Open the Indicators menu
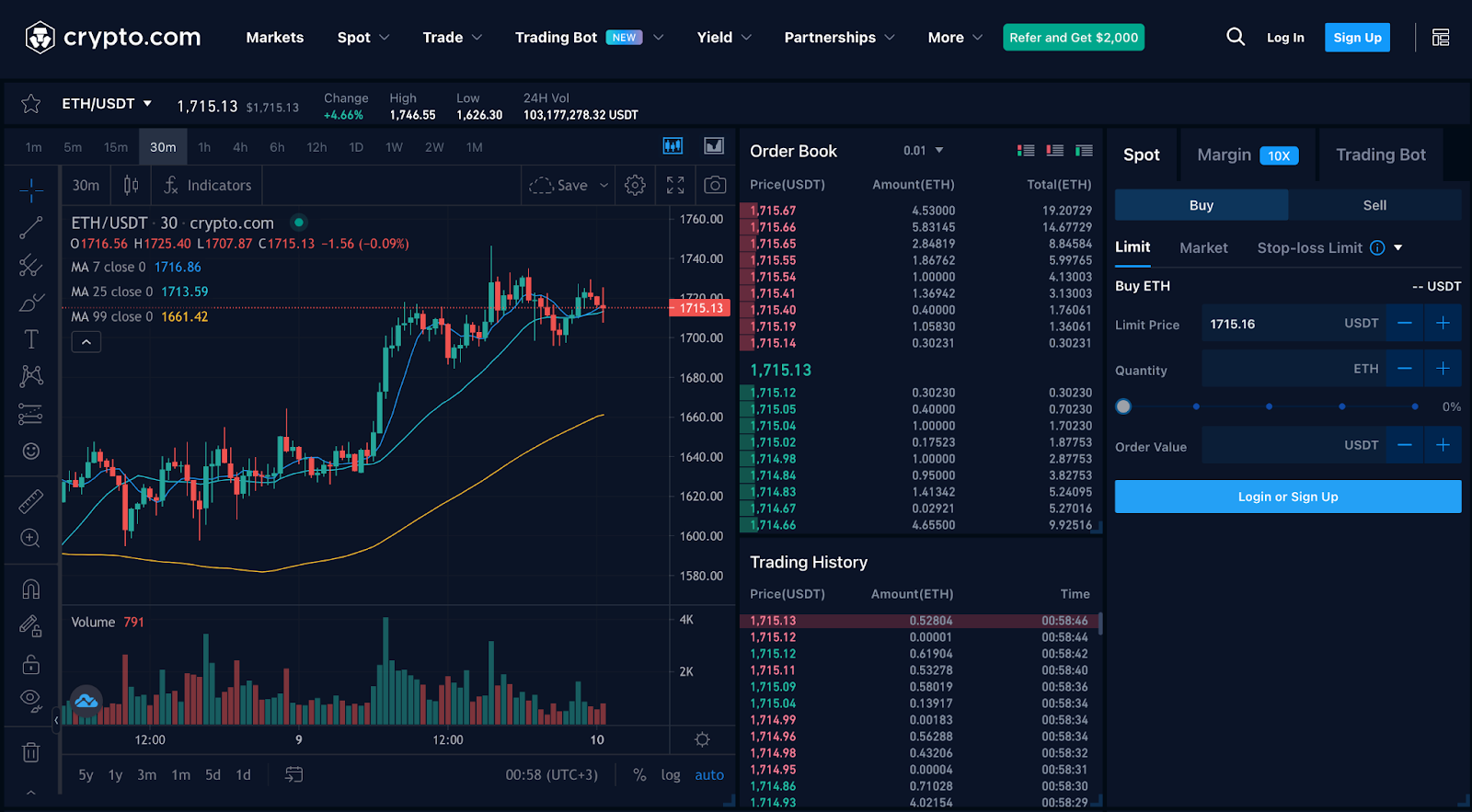 (207, 186)
